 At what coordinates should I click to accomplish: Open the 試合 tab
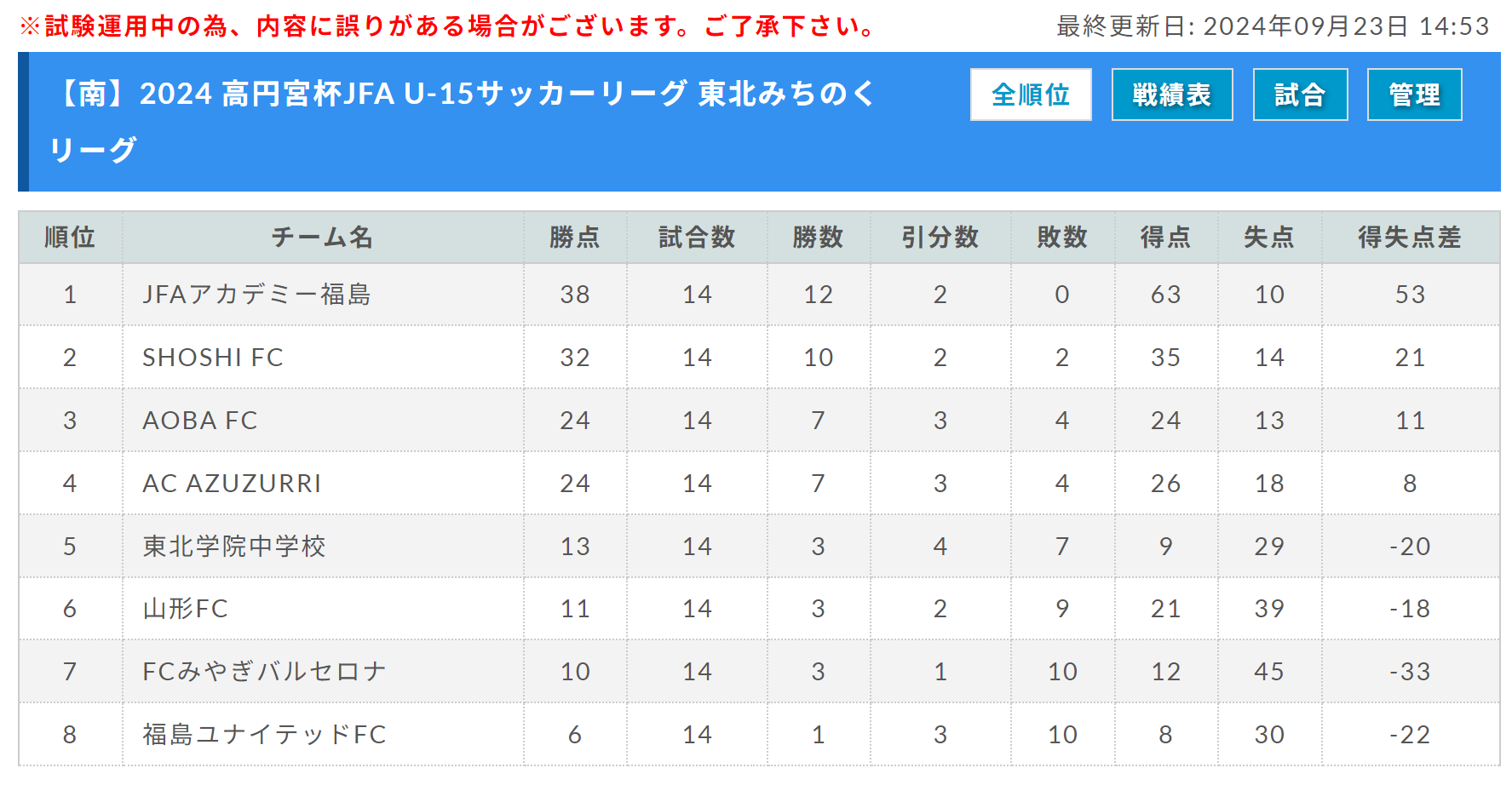pos(1300,95)
